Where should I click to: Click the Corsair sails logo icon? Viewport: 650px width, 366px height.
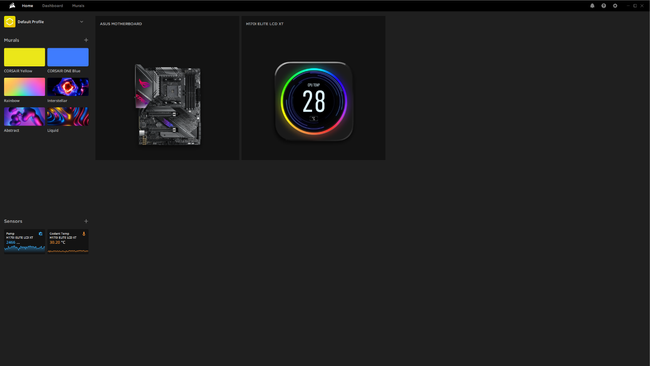pos(12,6)
